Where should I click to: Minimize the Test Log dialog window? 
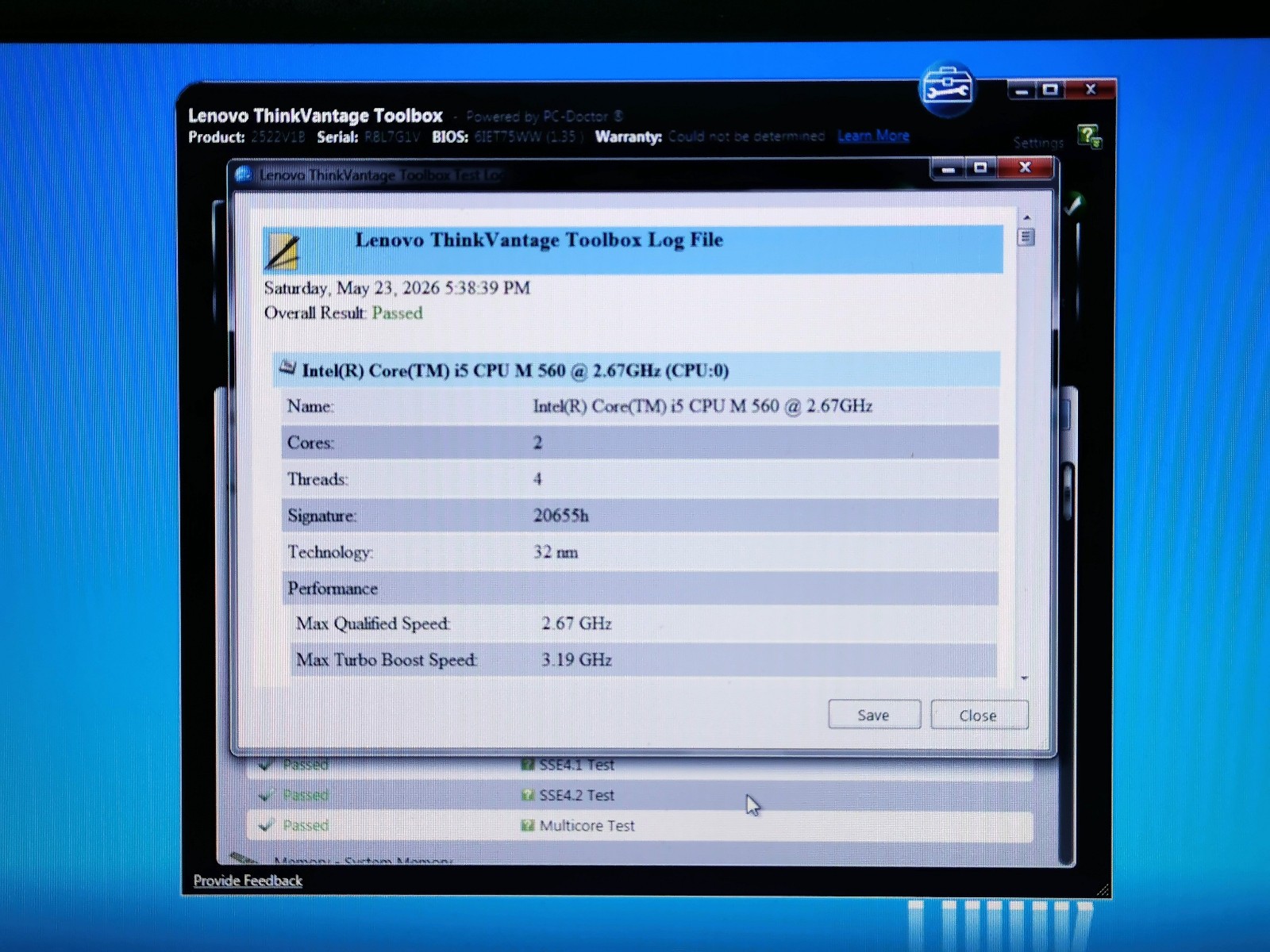coord(948,167)
